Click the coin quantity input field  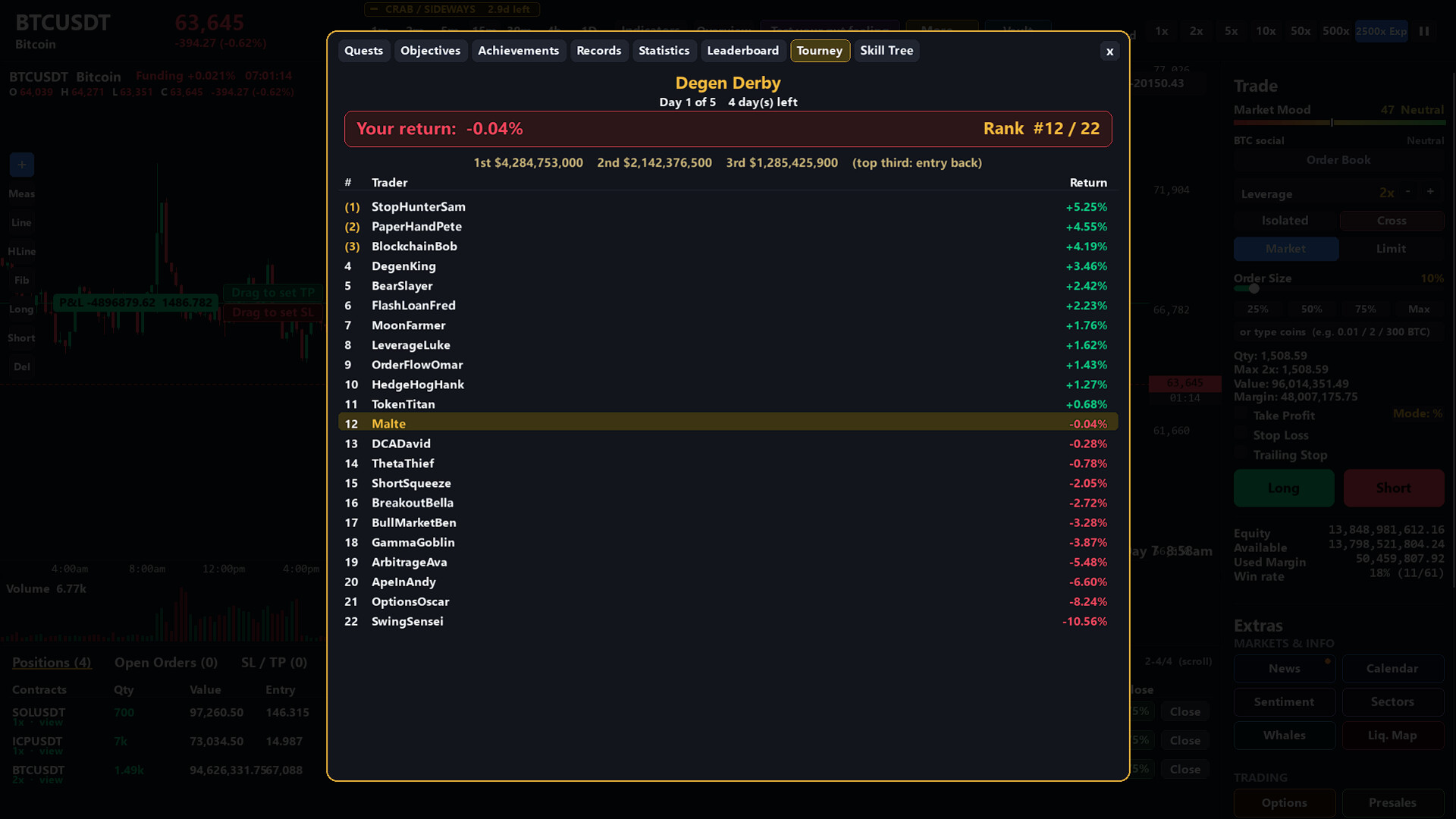1339,332
